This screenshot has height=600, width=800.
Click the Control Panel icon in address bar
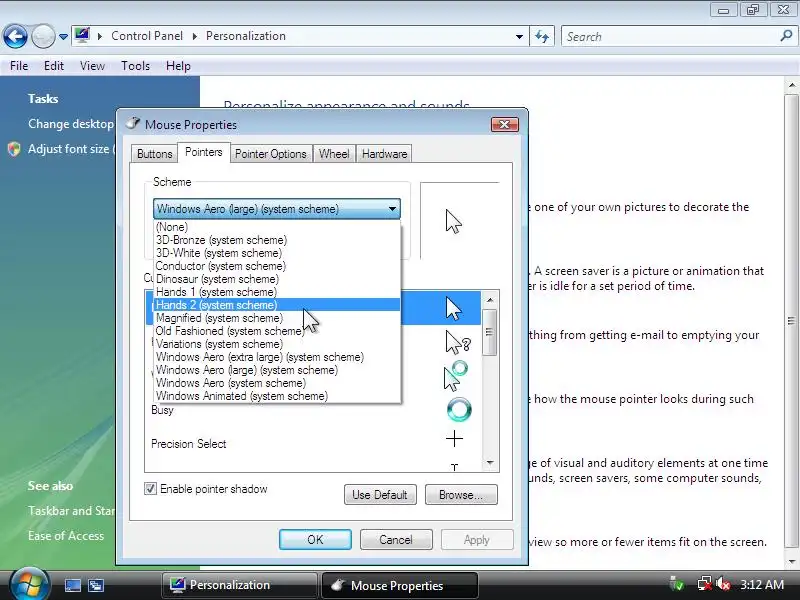(82, 36)
